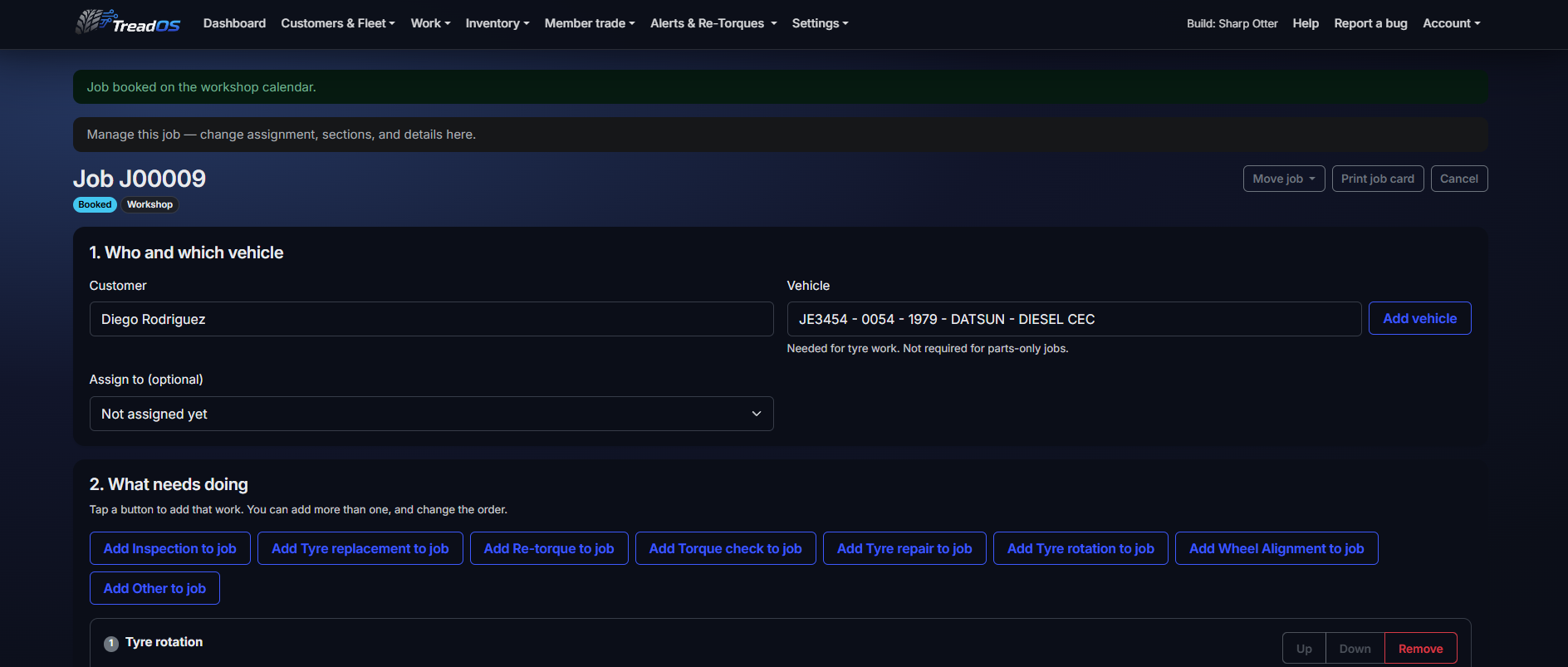This screenshot has width=1568, height=667.
Task: Remove the Tyre rotation section
Action: click(x=1420, y=649)
